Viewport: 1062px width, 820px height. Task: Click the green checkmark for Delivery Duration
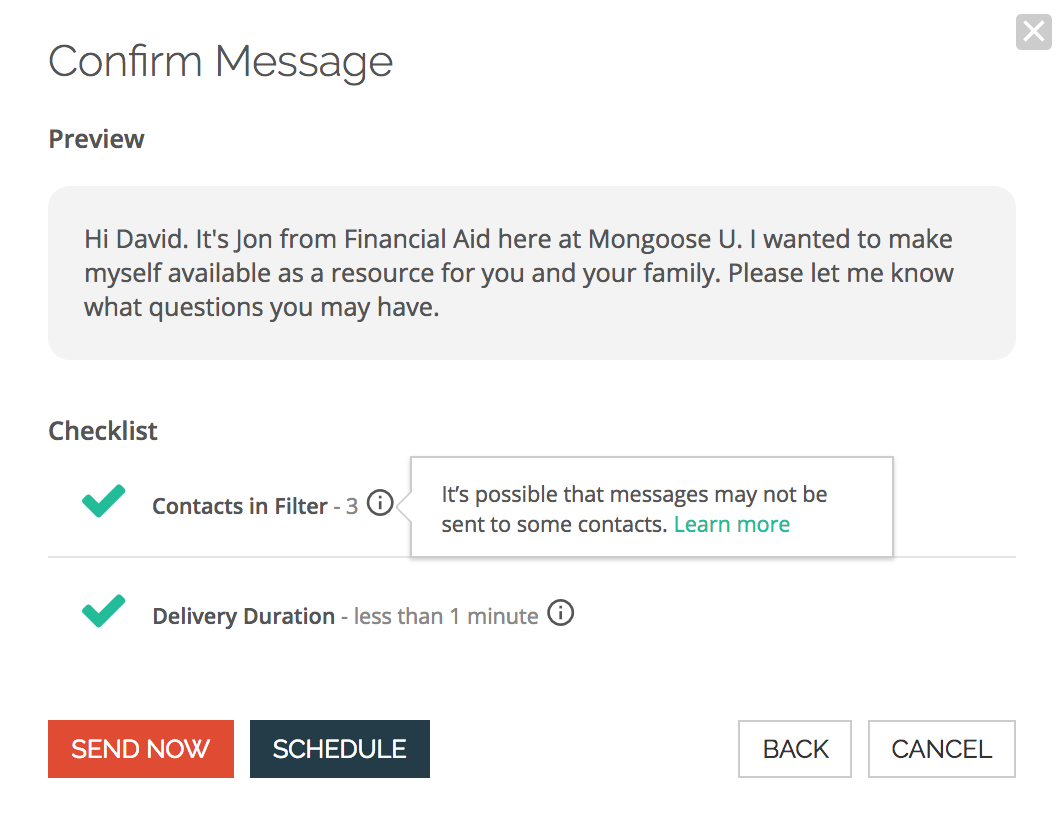[x=104, y=610]
